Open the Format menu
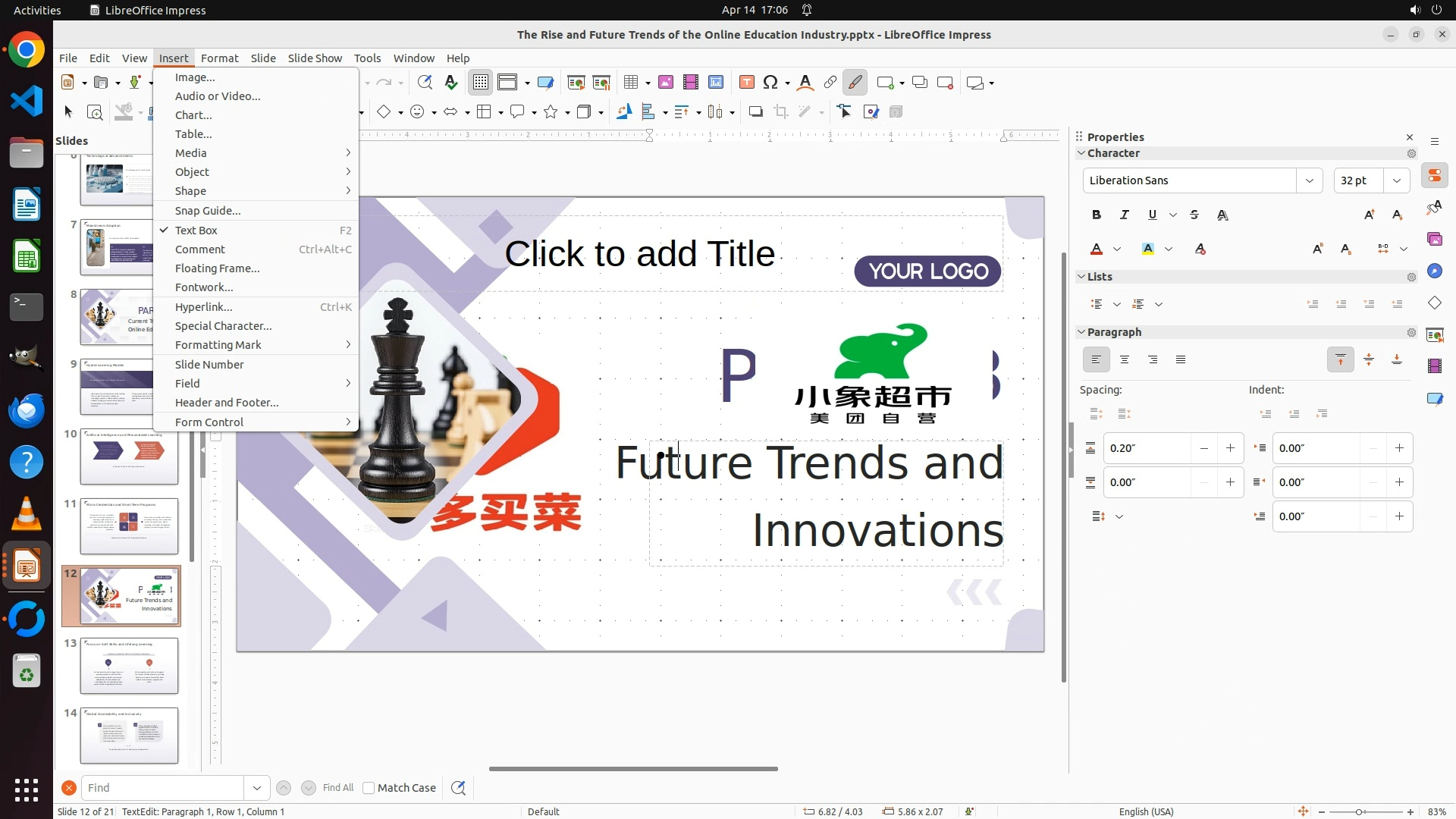The height and width of the screenshot is (819, 1456). point(219,58)
